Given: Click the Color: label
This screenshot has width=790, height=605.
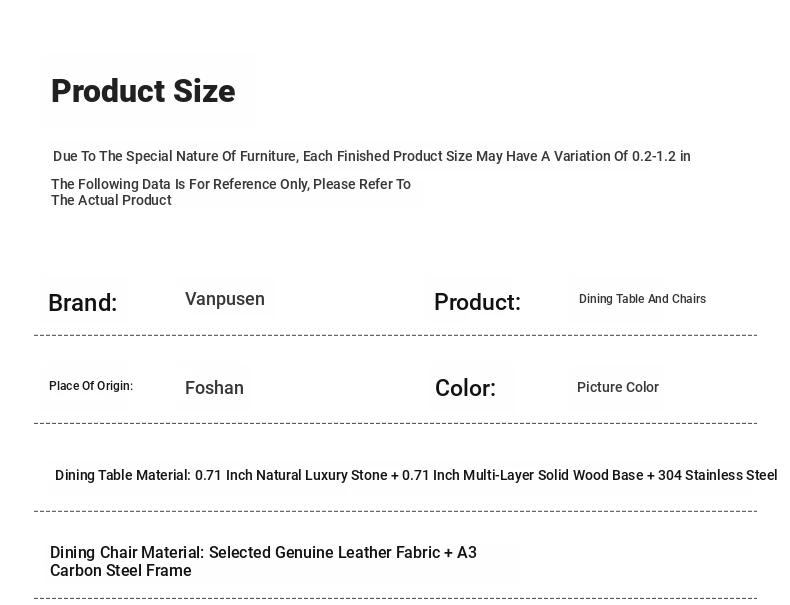Looking at the screenshot, I should (x=465, y=388).
